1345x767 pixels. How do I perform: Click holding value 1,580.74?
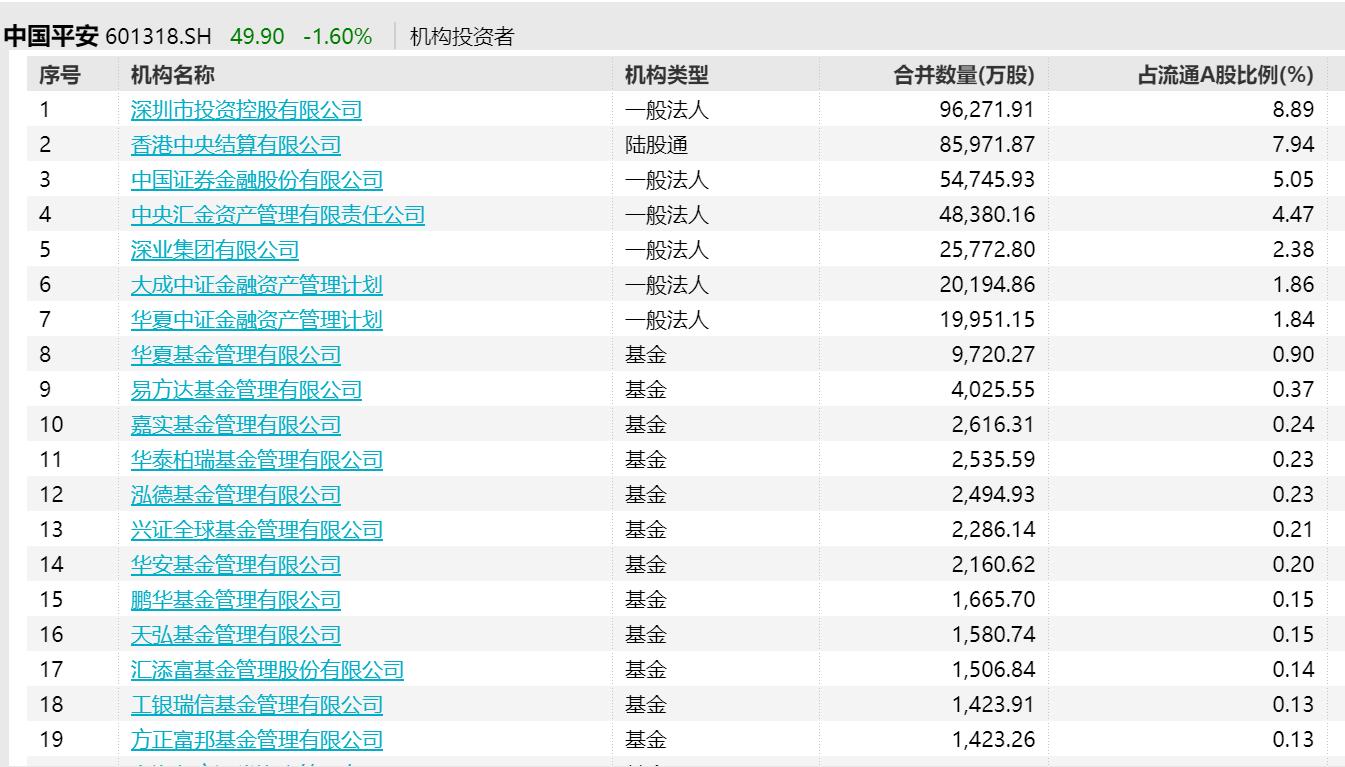click(991, 635)
